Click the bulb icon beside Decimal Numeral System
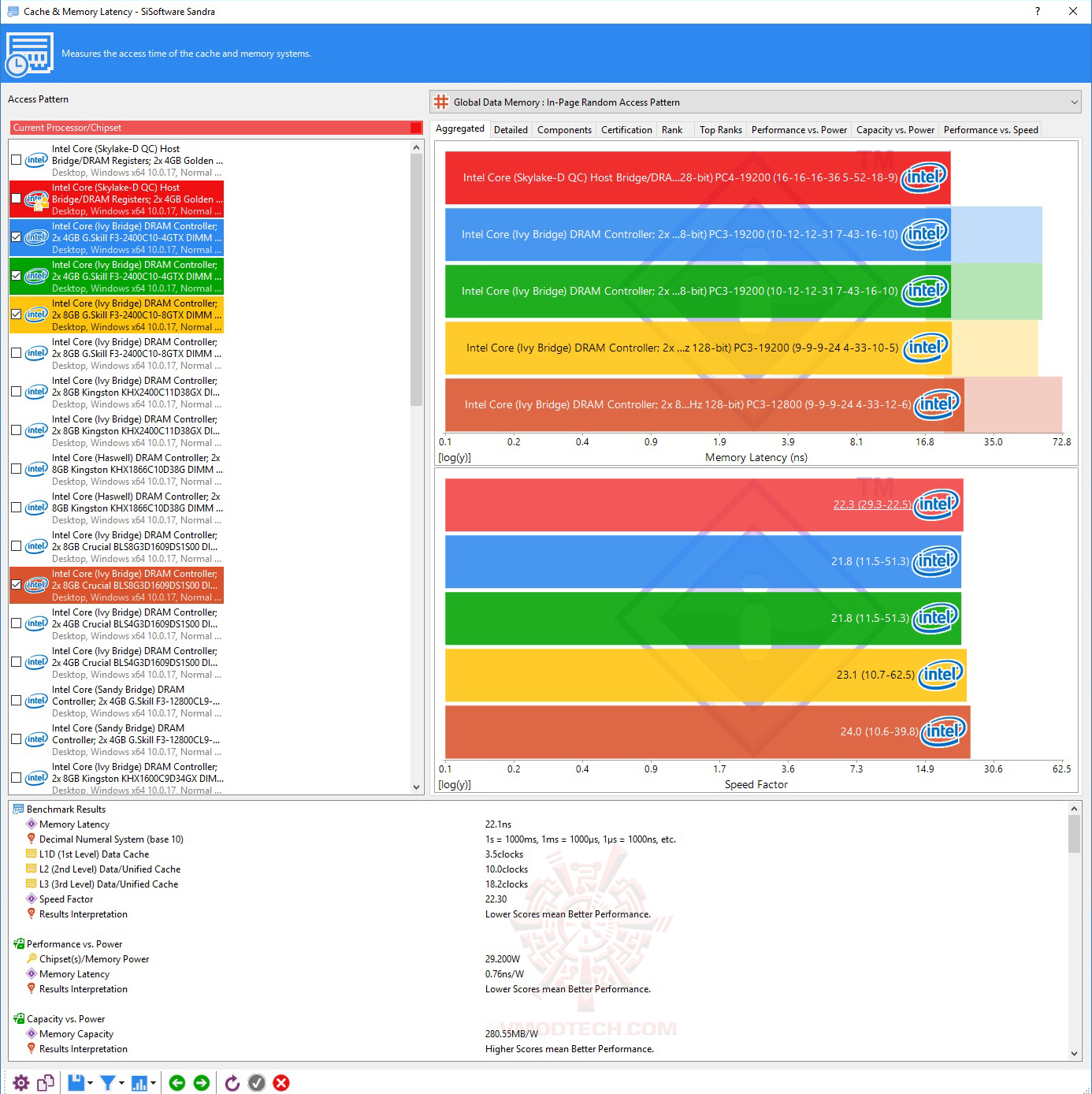 click(x=32, y=839)
